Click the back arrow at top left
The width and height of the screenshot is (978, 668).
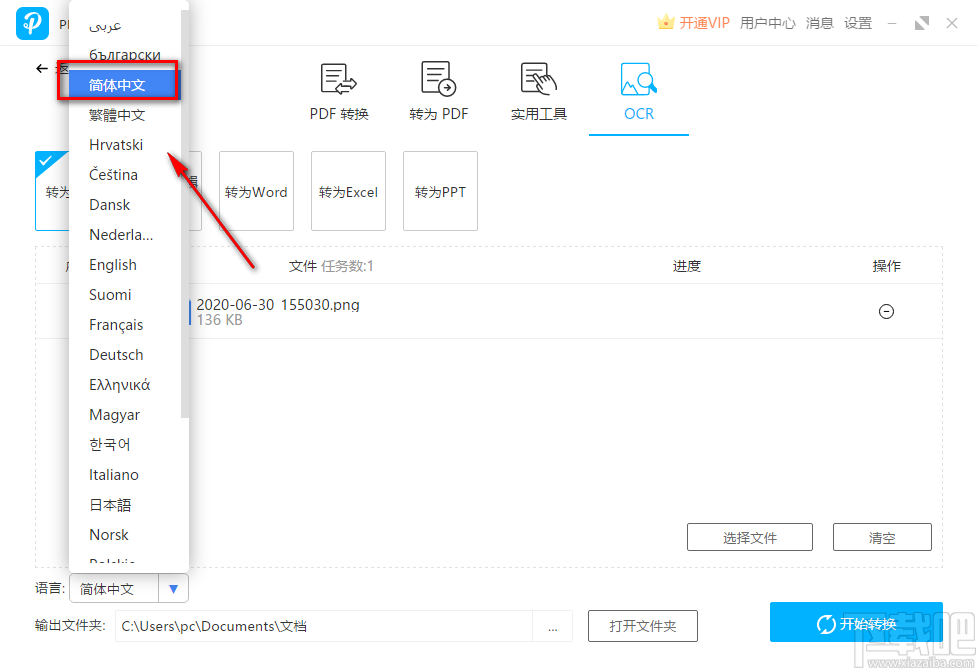click(40, 68)
